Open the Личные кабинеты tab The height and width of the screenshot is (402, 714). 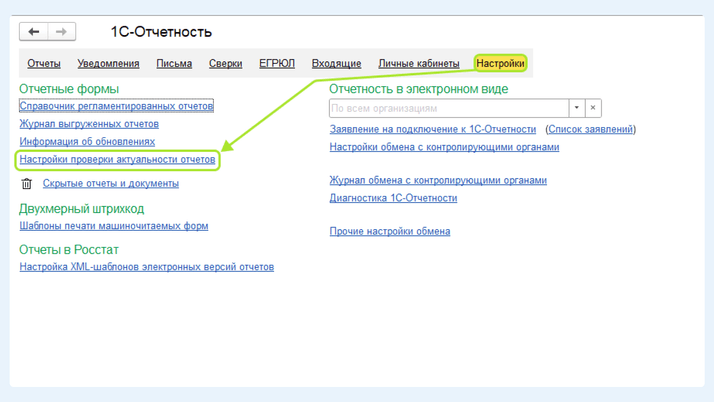coord(419,64)
